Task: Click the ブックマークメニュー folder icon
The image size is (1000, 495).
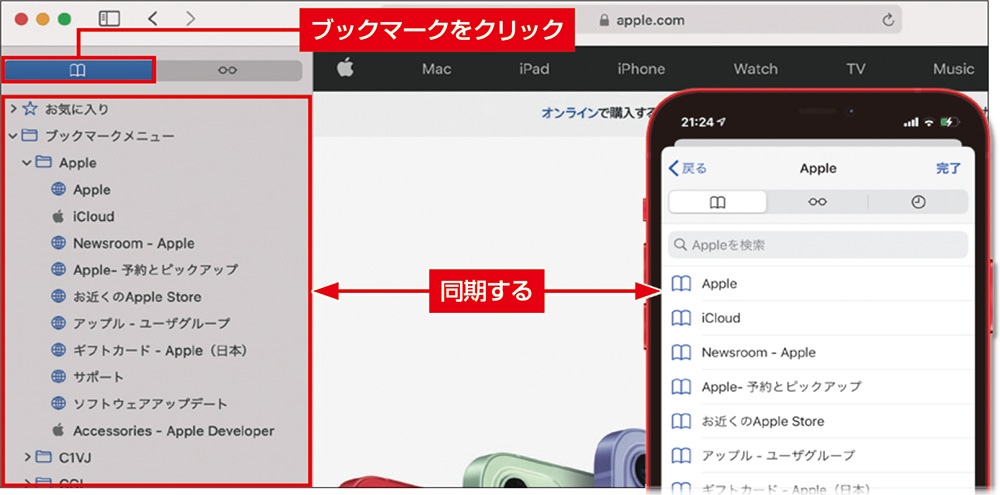Action: (x=29, y=135)
